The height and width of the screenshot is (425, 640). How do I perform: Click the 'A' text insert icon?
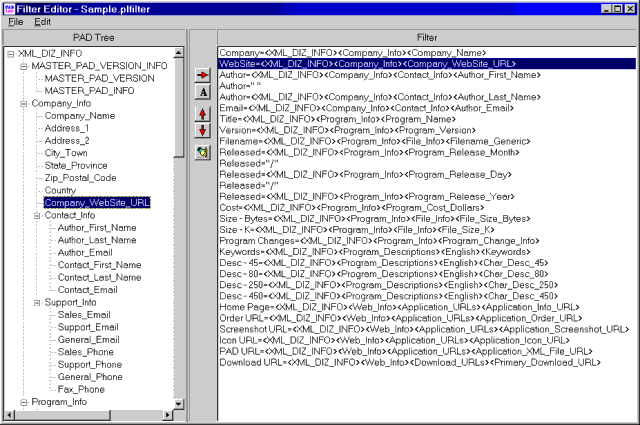pos(203,91)
